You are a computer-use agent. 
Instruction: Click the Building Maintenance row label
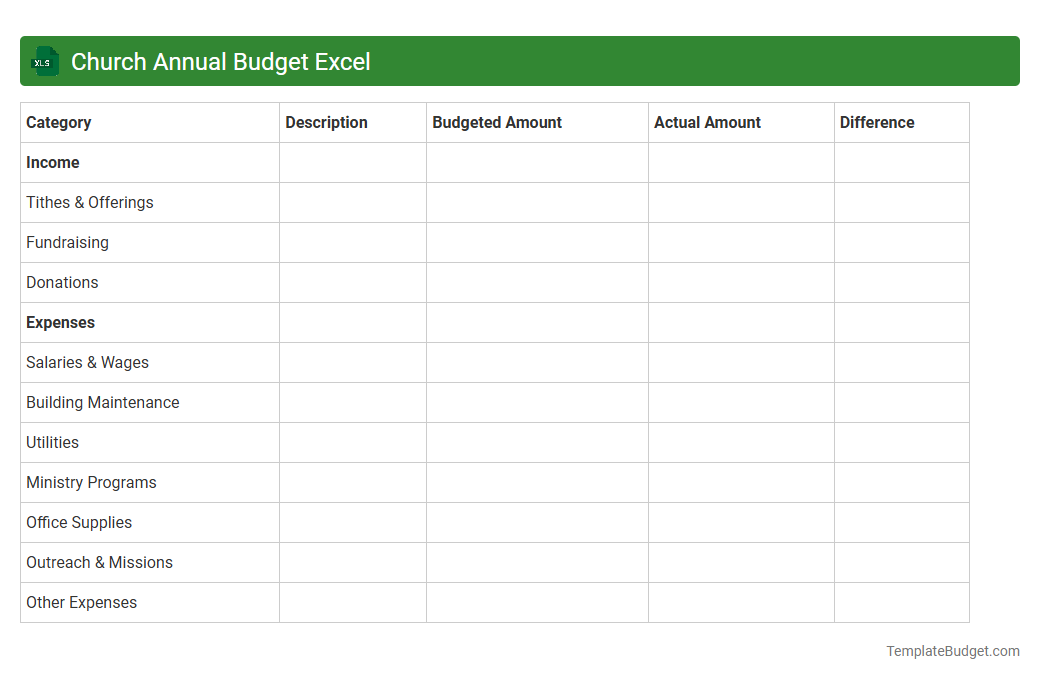[x=102, y=402]
